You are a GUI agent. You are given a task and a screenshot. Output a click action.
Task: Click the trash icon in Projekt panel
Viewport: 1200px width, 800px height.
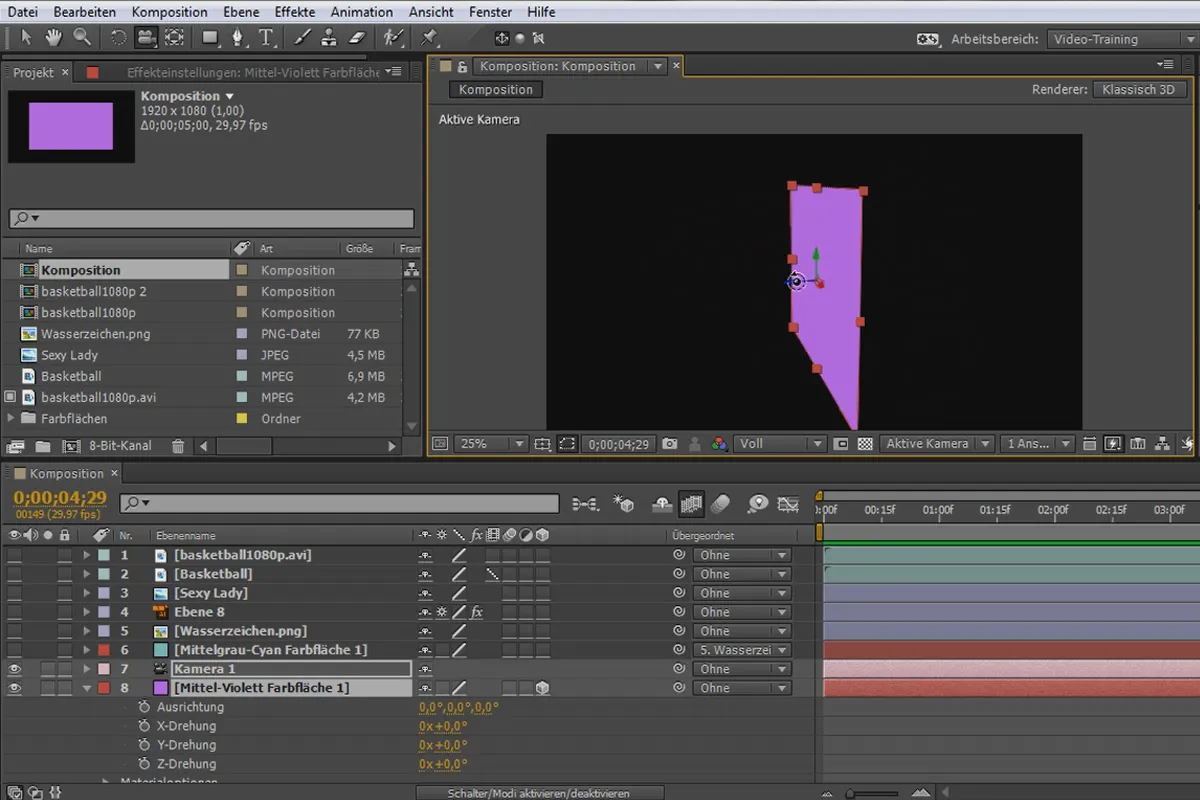[178, 446]
